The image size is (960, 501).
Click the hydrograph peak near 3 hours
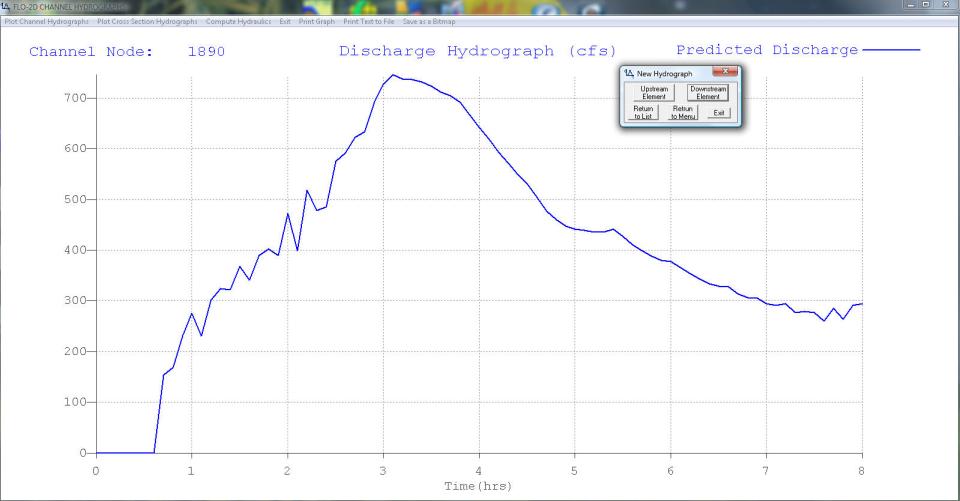[393, 75]
